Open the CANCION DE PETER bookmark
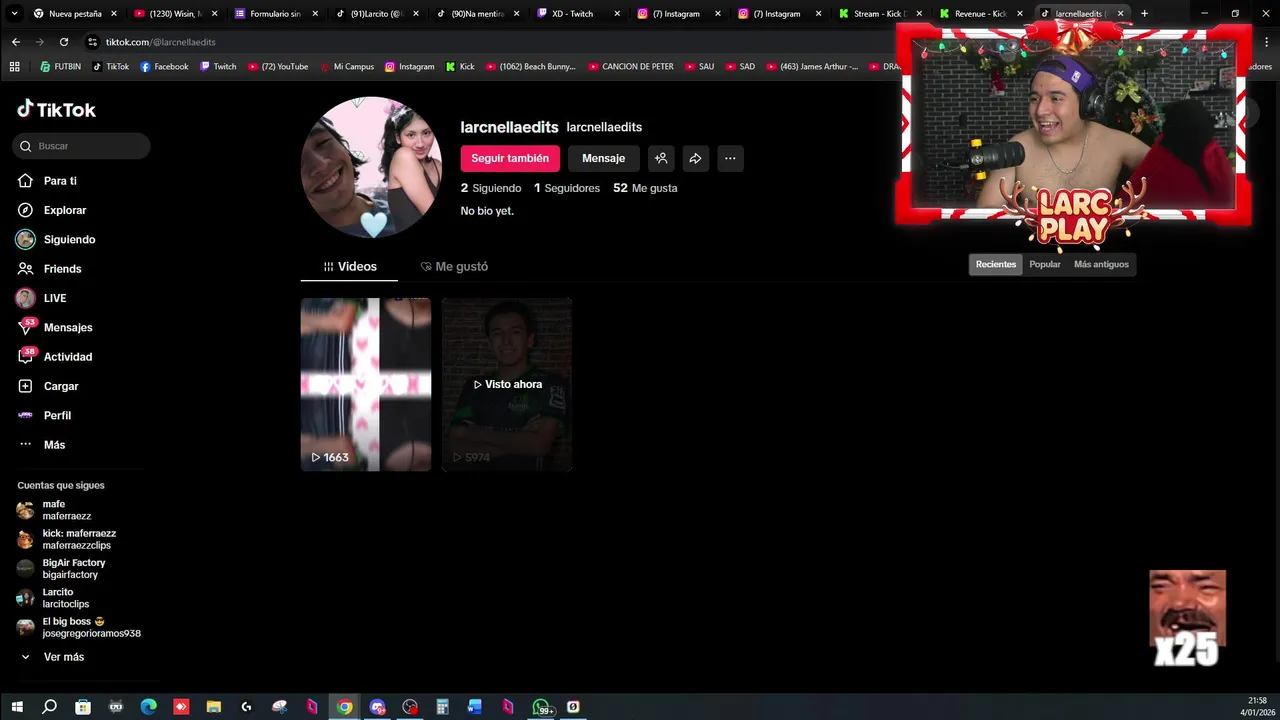This screenshot has width=1280, height=720. click(x=631, y=67)
